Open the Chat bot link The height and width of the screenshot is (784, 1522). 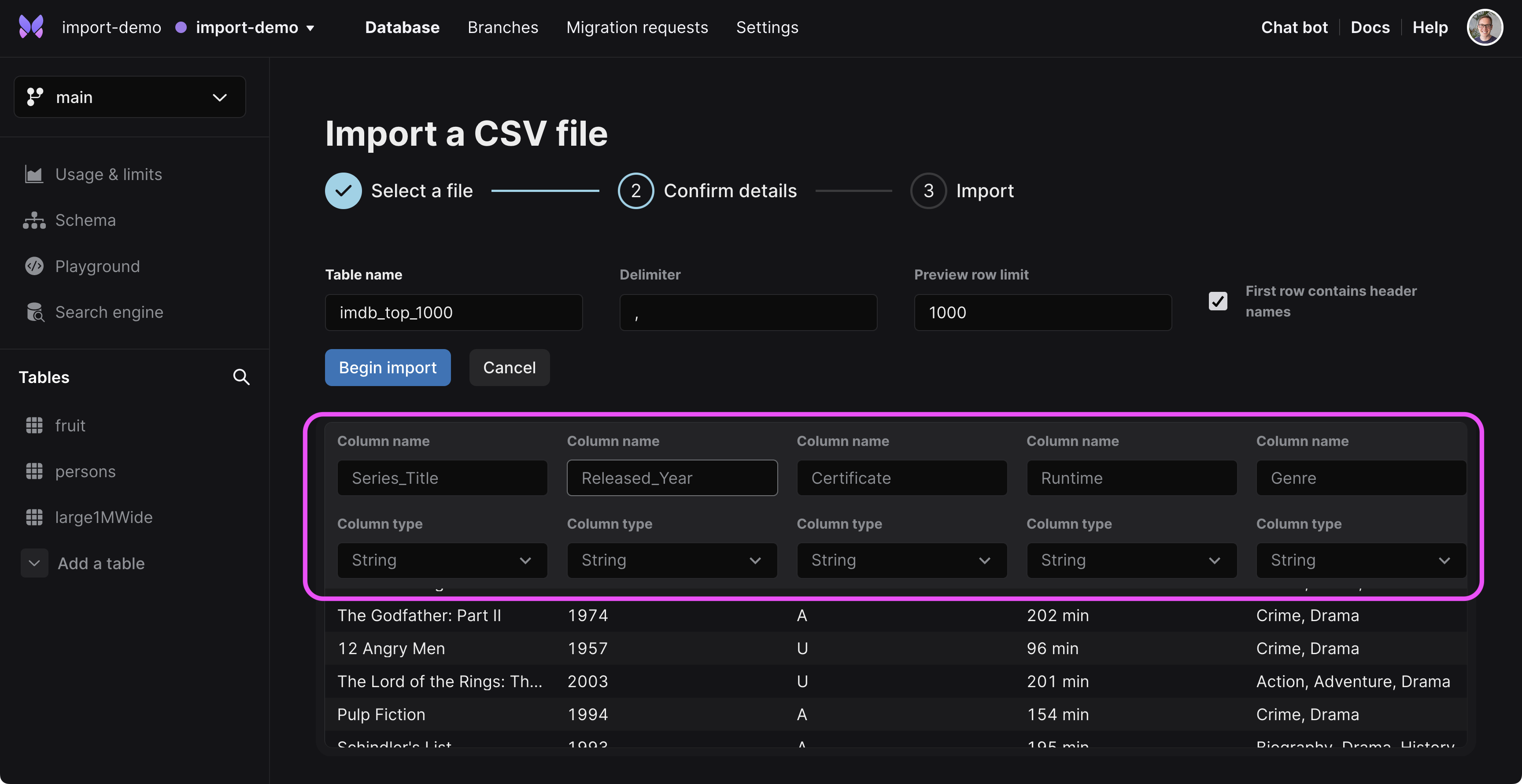[1294, 27]
